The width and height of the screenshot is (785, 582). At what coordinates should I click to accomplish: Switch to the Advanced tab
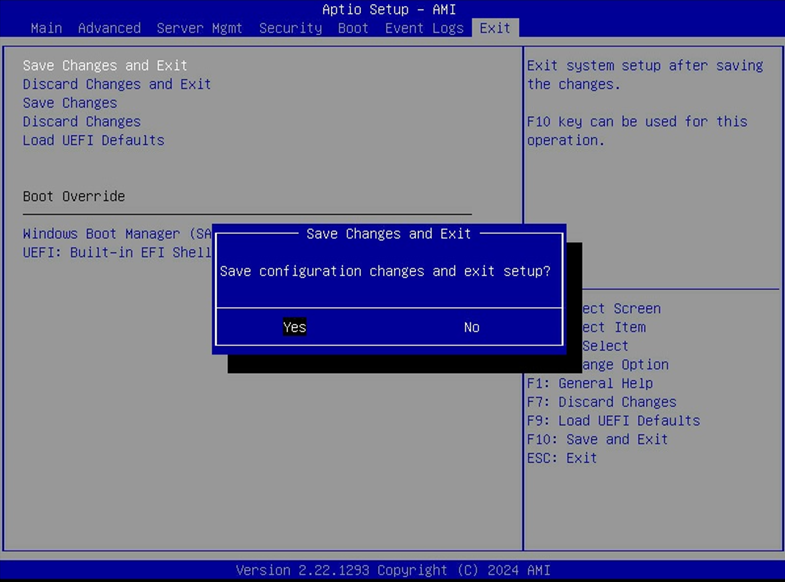click(109, 28)
